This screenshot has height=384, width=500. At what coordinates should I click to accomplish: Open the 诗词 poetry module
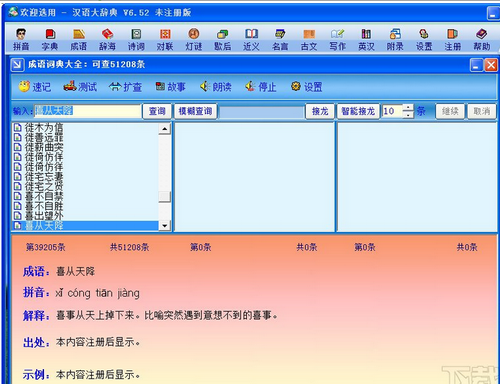136,40
